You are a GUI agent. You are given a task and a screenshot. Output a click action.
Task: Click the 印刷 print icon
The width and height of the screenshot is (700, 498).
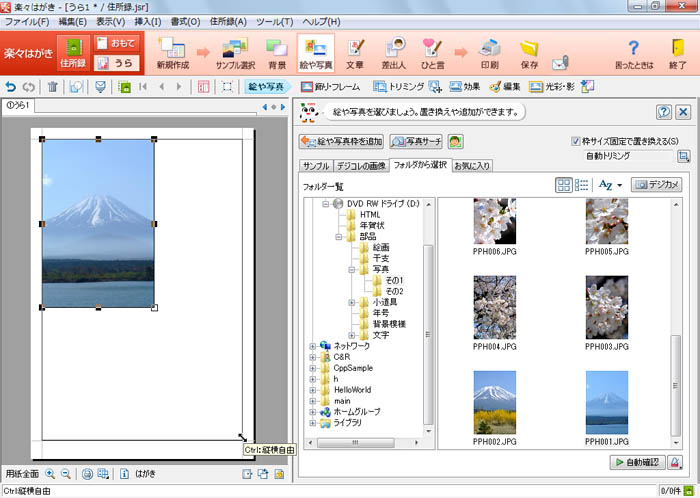click(x=489, y=53)
